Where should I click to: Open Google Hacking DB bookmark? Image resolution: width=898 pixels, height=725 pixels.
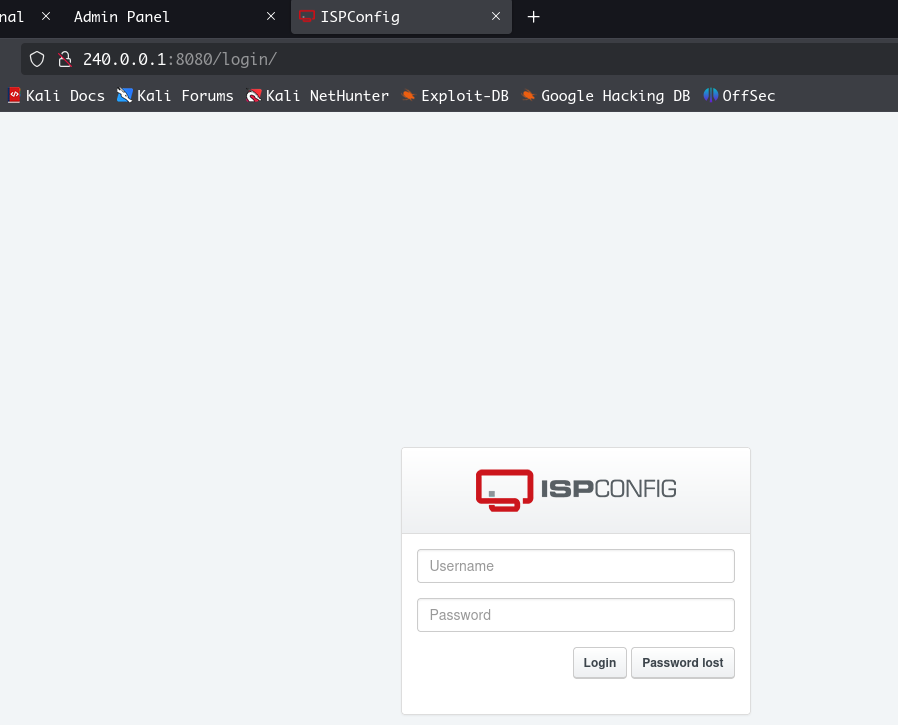click(606, 96)
